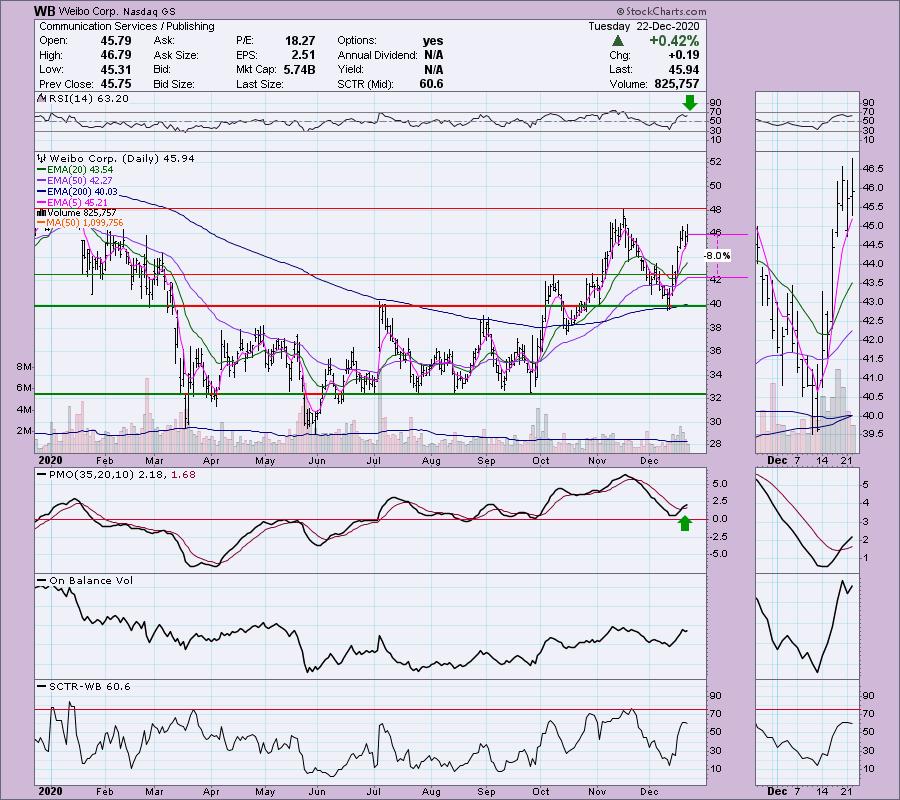Click the WB ticker symbol in the header
Screen dimensions: 900x800
tap(44, 11)
